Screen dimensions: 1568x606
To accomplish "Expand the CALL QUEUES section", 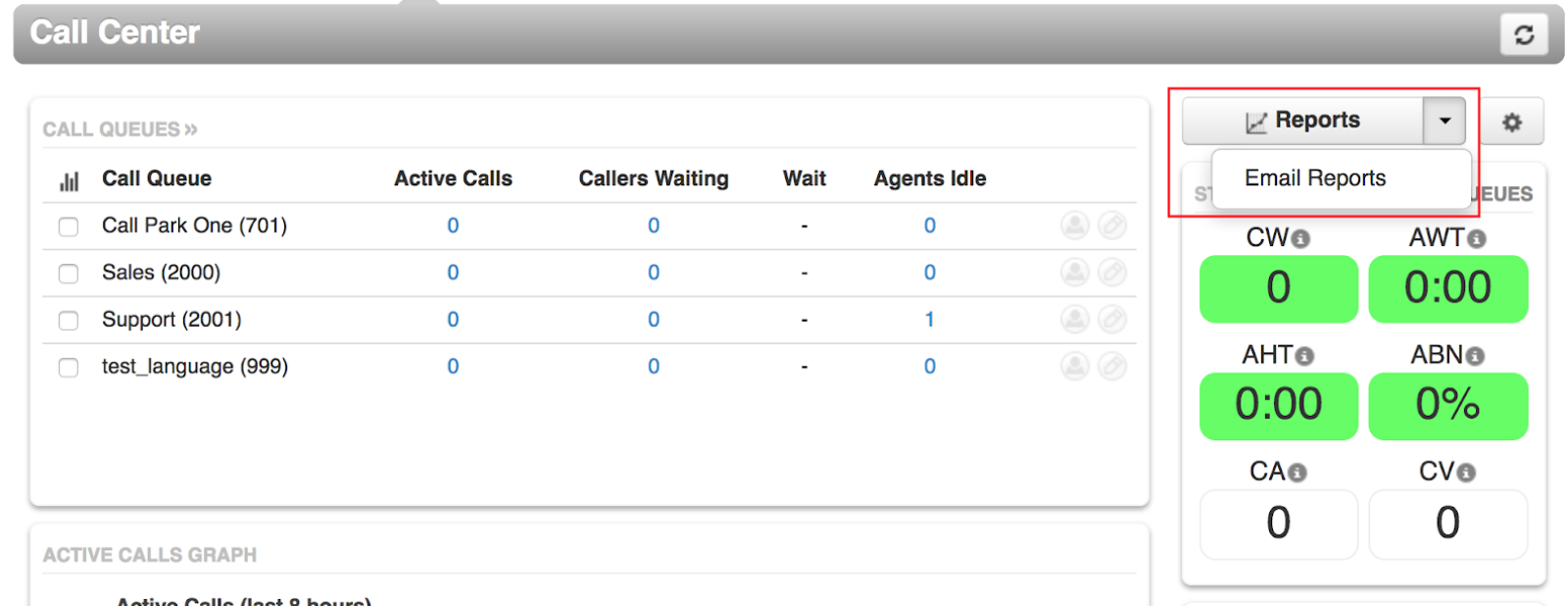I will [x=189, y=128].
